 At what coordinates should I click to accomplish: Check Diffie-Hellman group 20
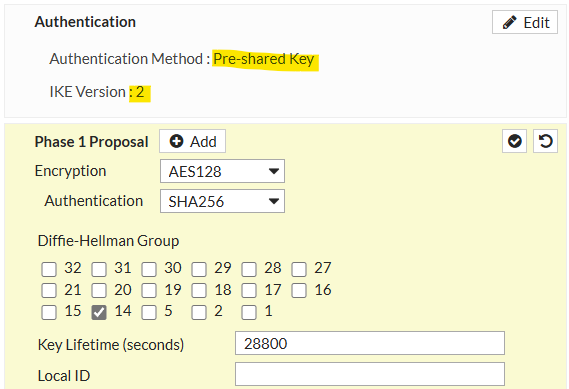point(99,290)
